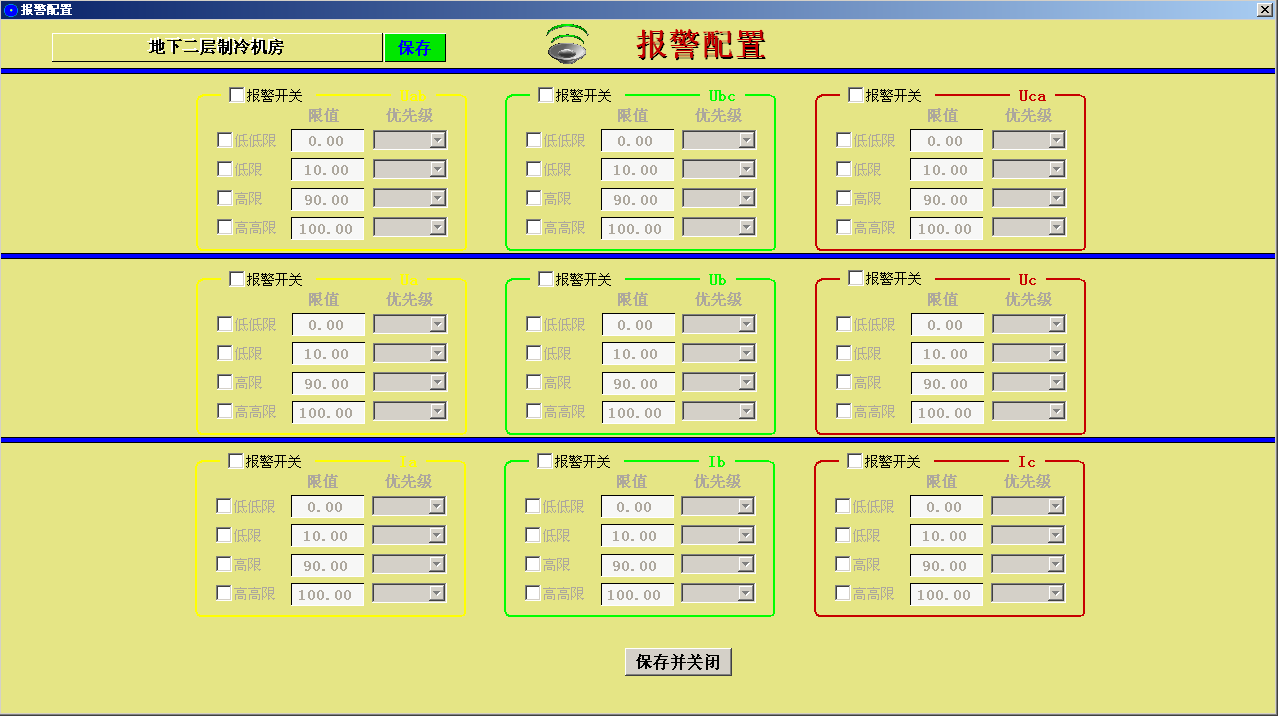Check the 低低限 checkbox in Ubc group
The image size is (1278, 716).
tap(534, 140)
